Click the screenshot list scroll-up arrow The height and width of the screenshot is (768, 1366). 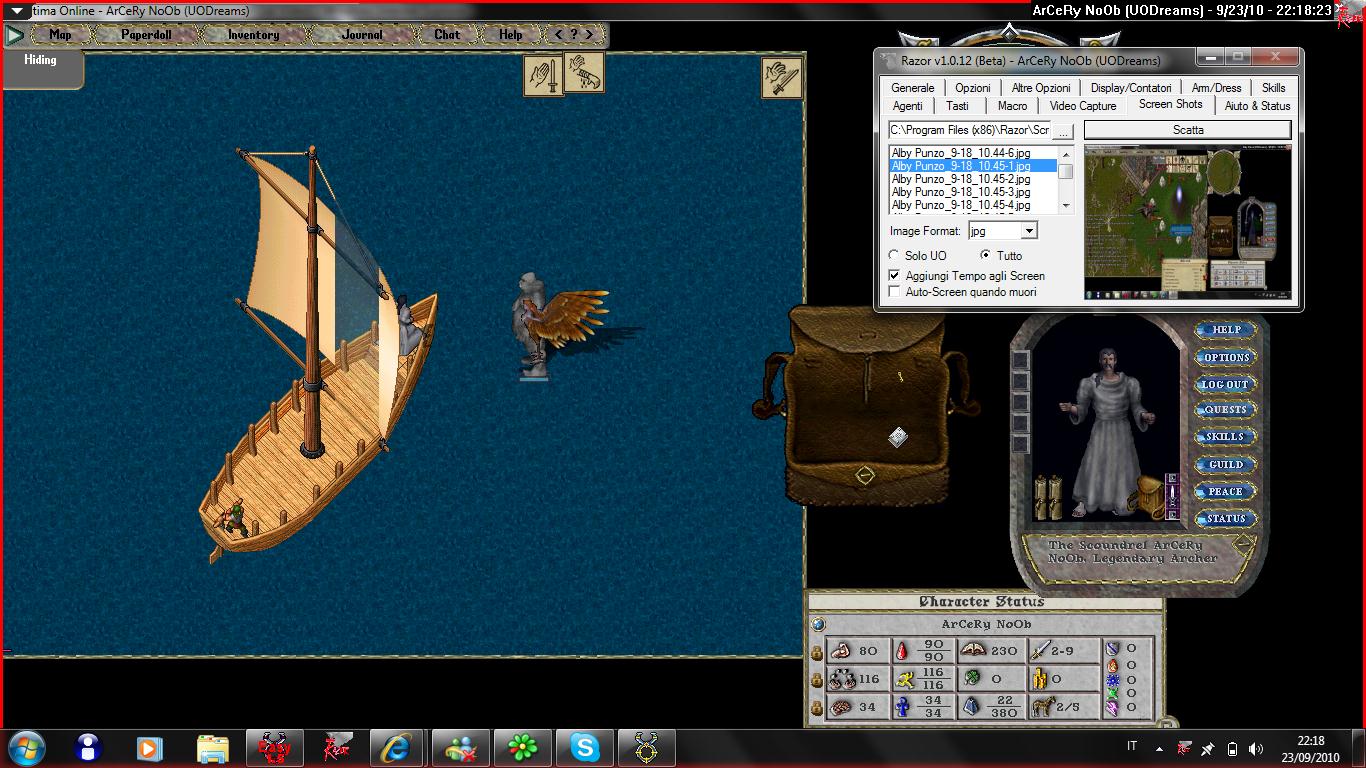(1066, 154)
